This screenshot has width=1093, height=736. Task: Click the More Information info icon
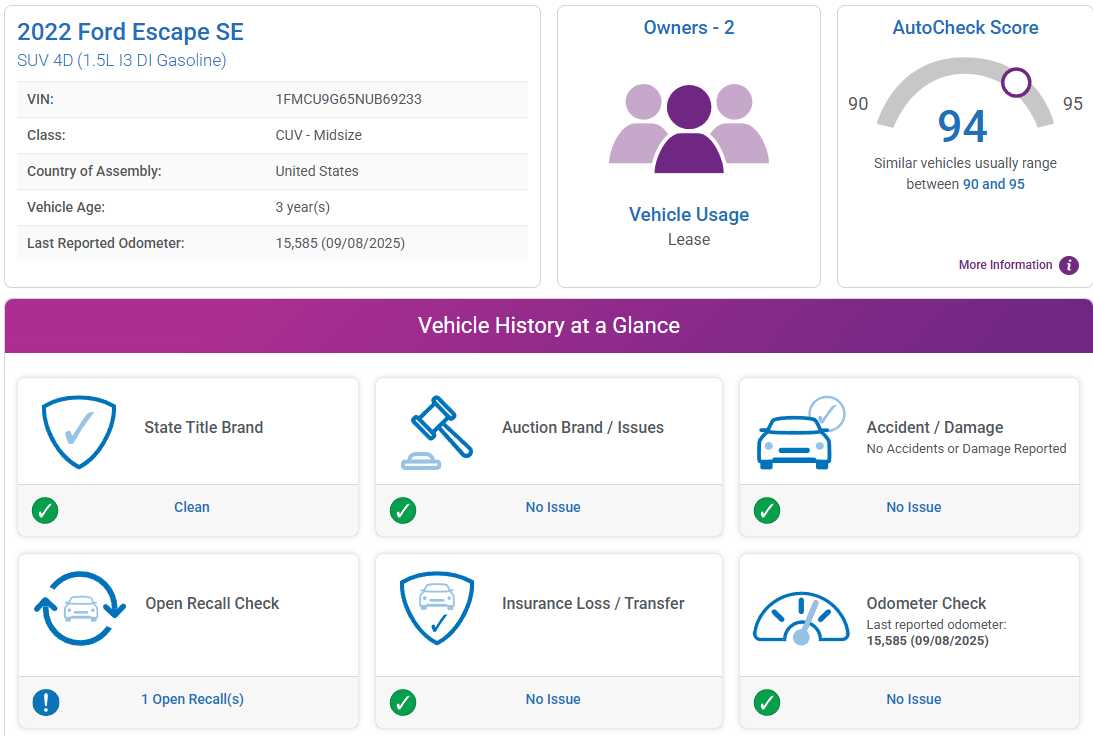tap(1069, 265)
